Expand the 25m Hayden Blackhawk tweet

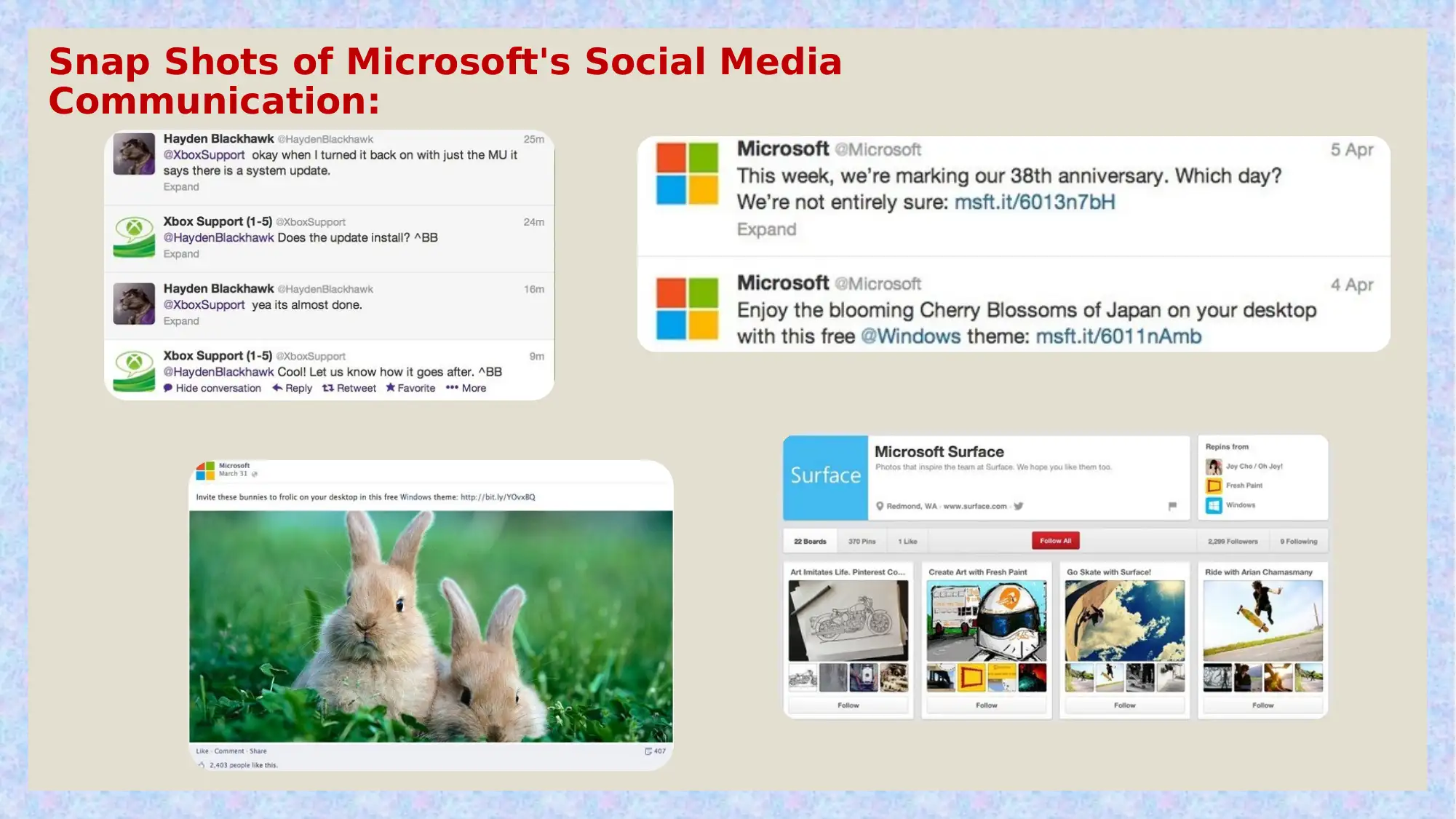click(181, 187)
